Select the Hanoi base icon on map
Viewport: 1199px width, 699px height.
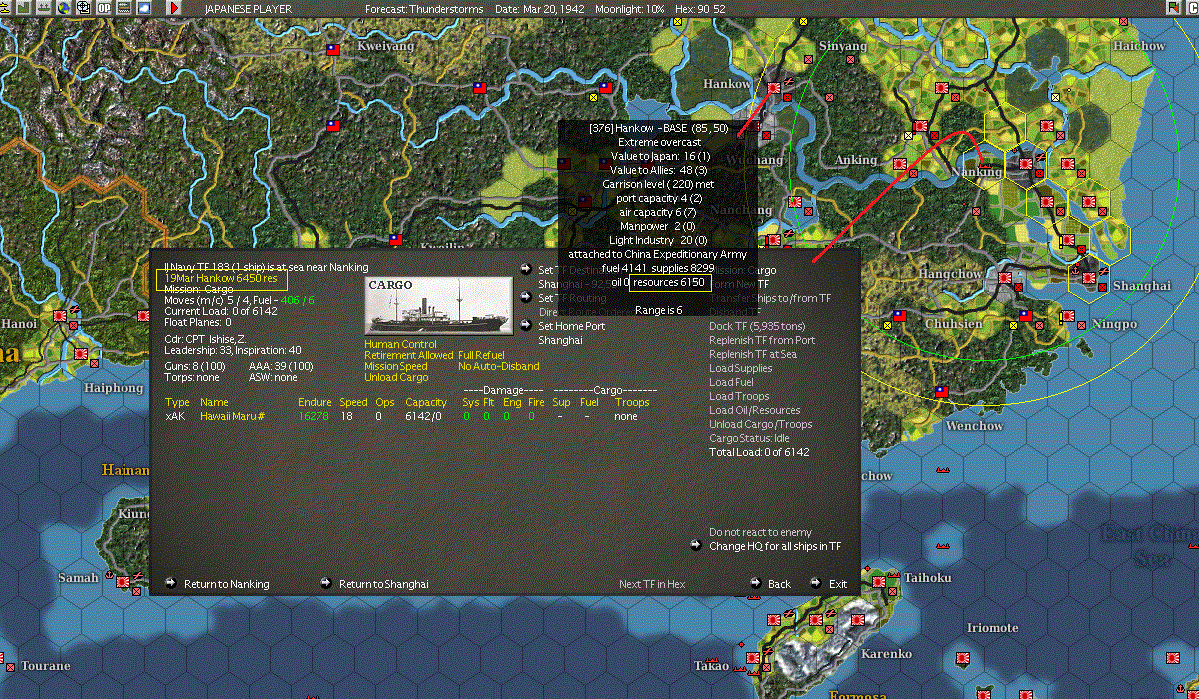point(60,316)
